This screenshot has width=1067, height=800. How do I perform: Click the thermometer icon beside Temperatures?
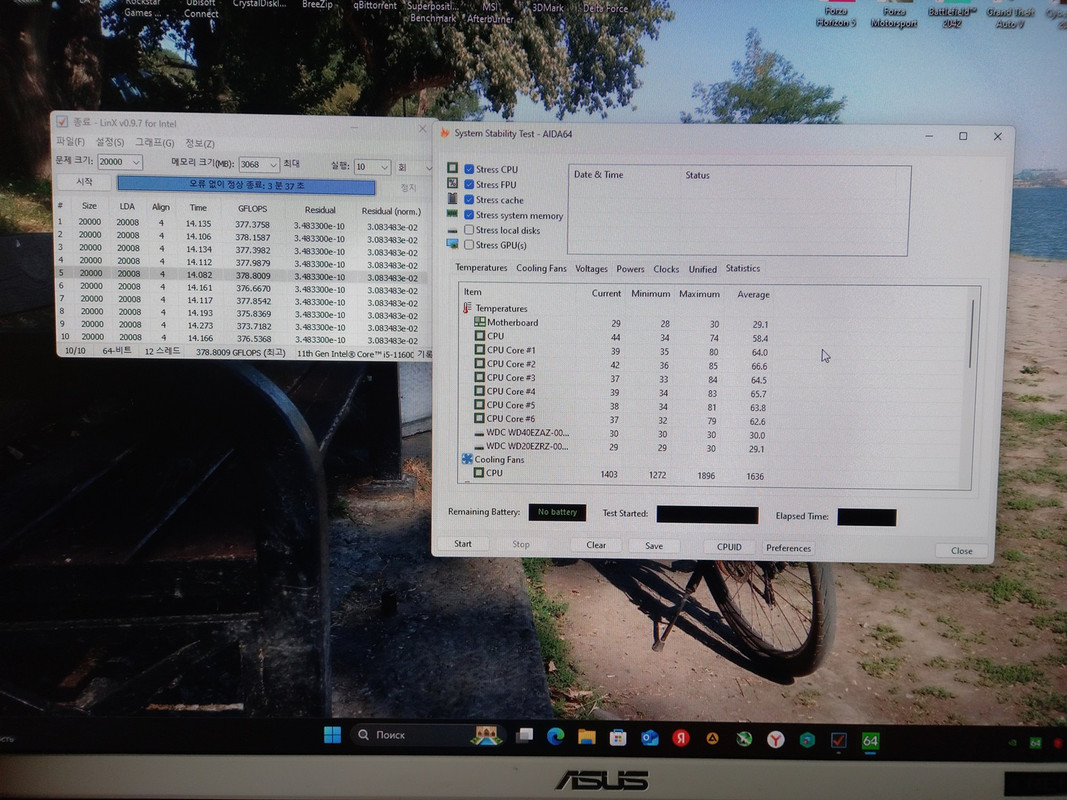[x=467, y=307]
